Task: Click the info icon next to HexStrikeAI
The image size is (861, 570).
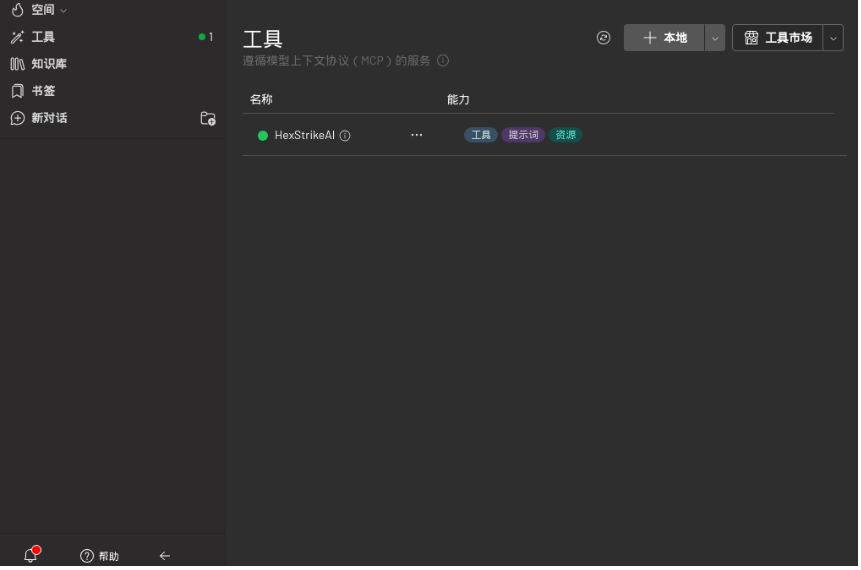Action: [x=345, y=136]
